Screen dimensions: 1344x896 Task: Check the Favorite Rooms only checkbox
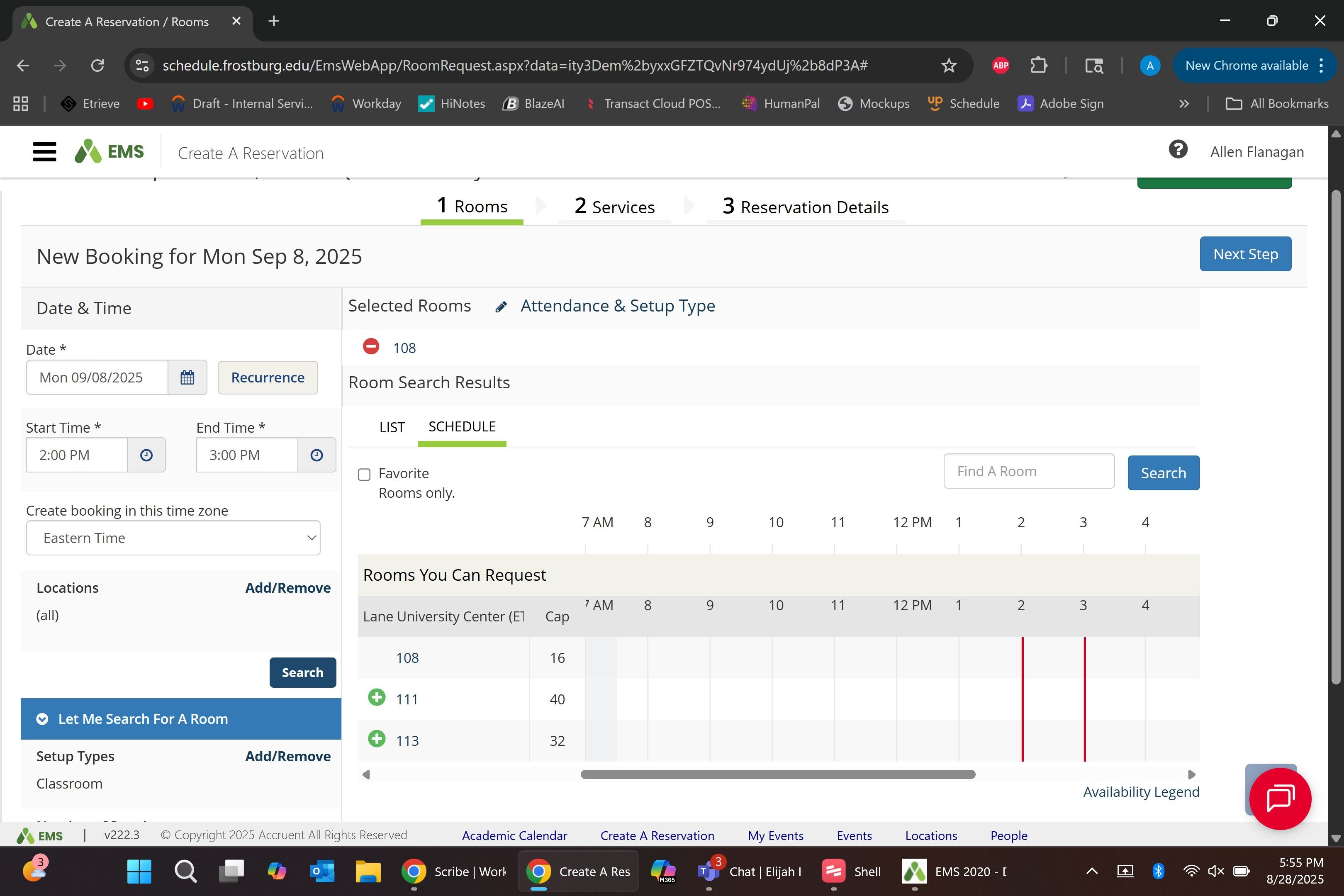point(364,474)
